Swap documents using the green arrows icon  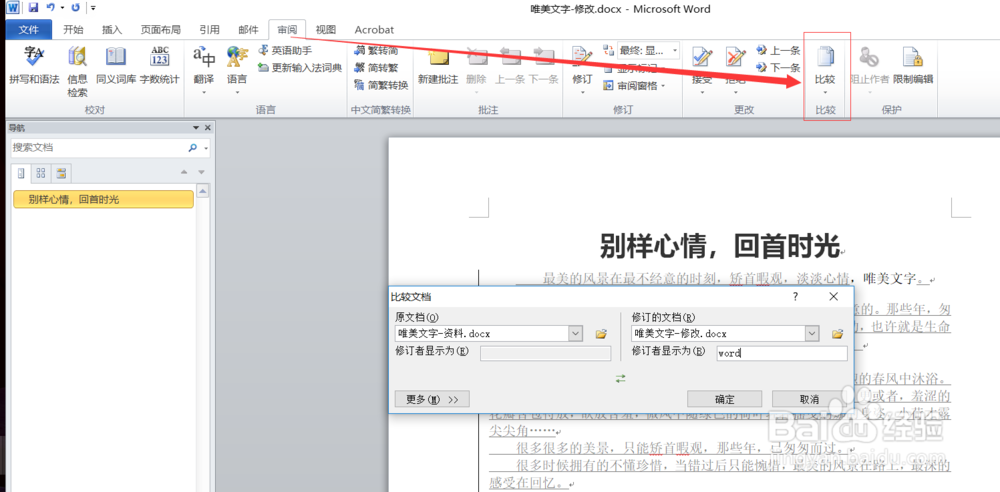(x=621, y=378)
